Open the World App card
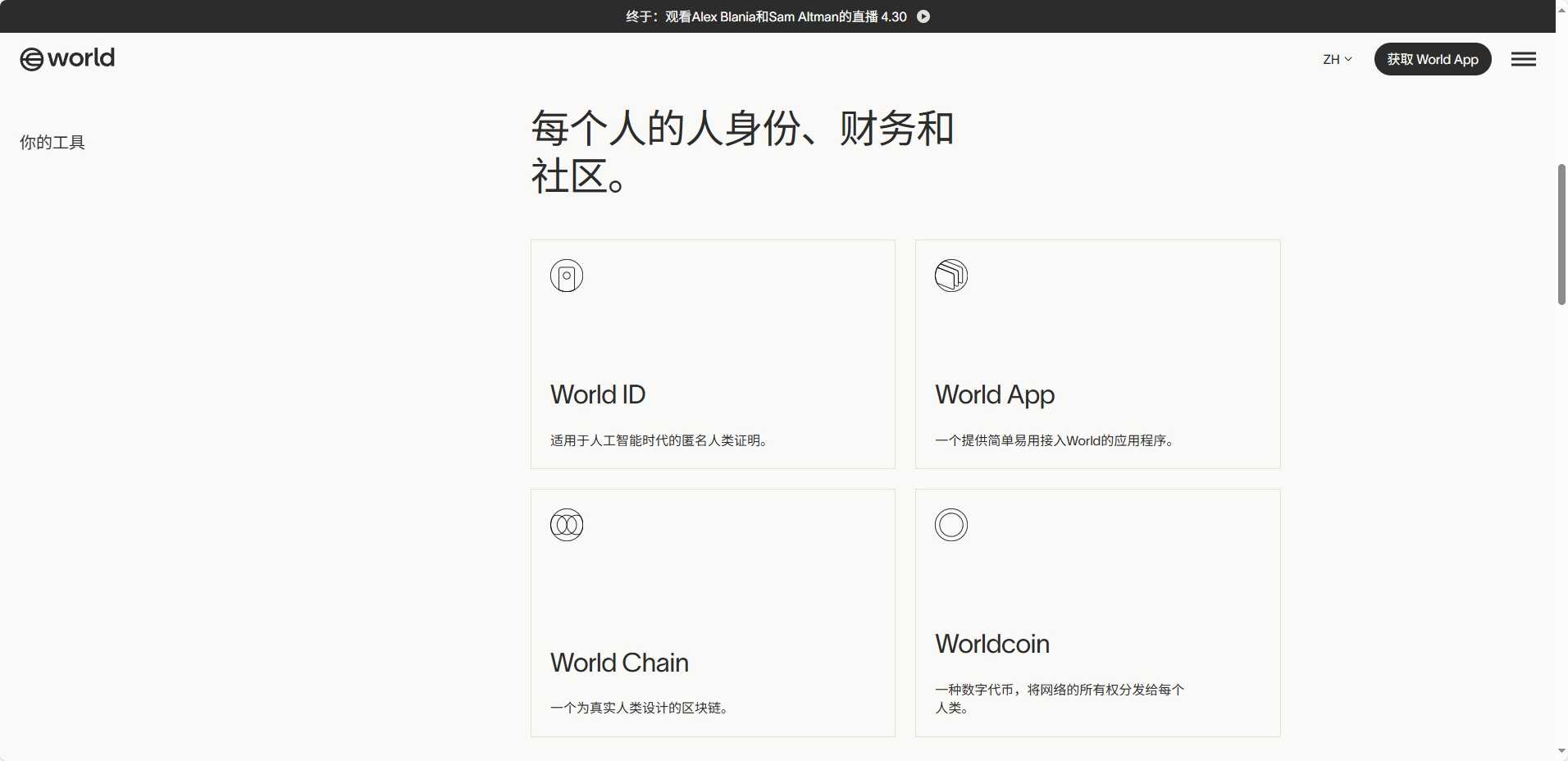The width and height of the screenshot is (1568, 761). (x=1096, y=354)
